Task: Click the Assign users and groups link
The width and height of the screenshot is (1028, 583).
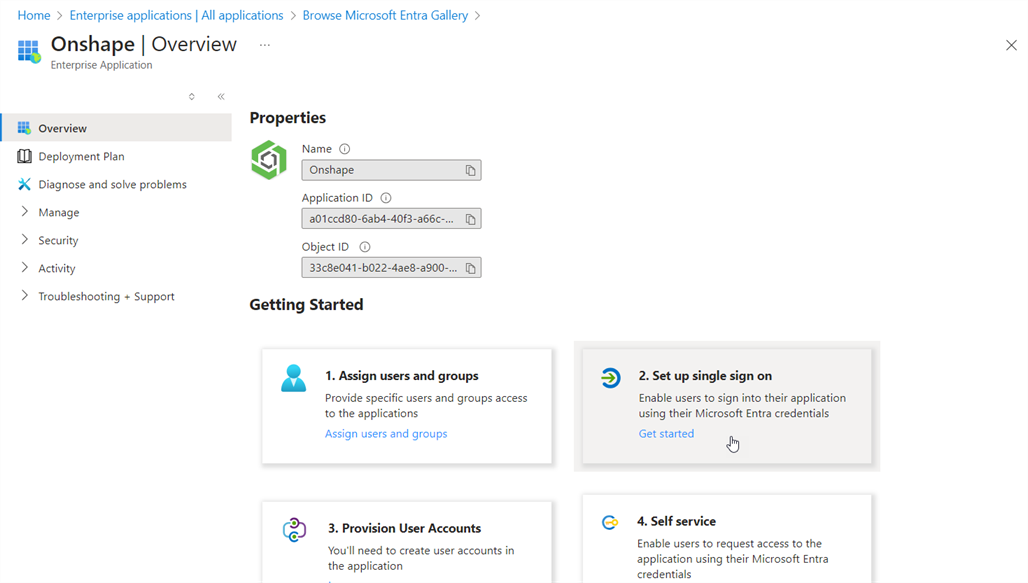Action: tap(386, 434)
